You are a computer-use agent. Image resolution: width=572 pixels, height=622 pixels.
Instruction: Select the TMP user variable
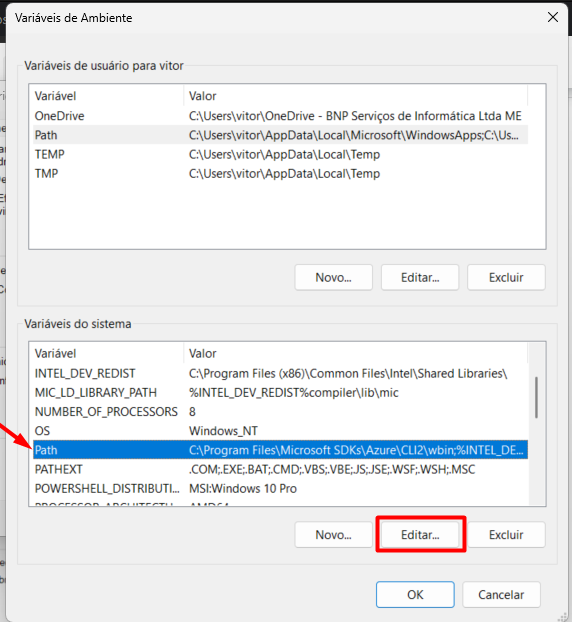(x=280, y=173)
